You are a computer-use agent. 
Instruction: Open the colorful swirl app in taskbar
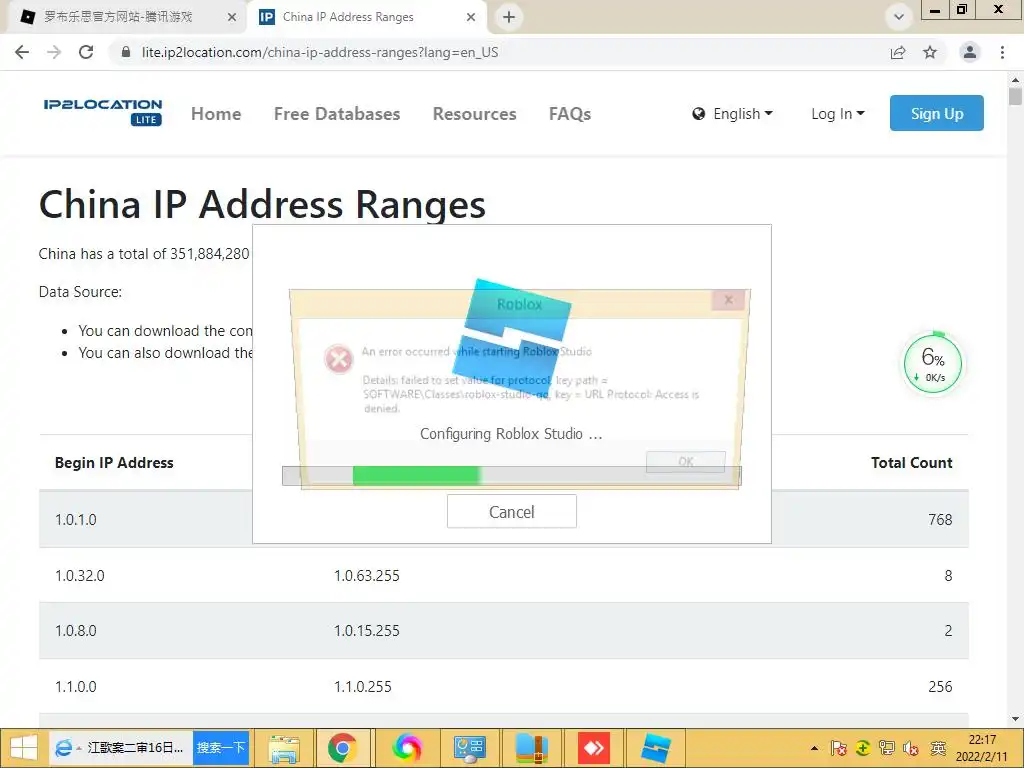point(406,748)
